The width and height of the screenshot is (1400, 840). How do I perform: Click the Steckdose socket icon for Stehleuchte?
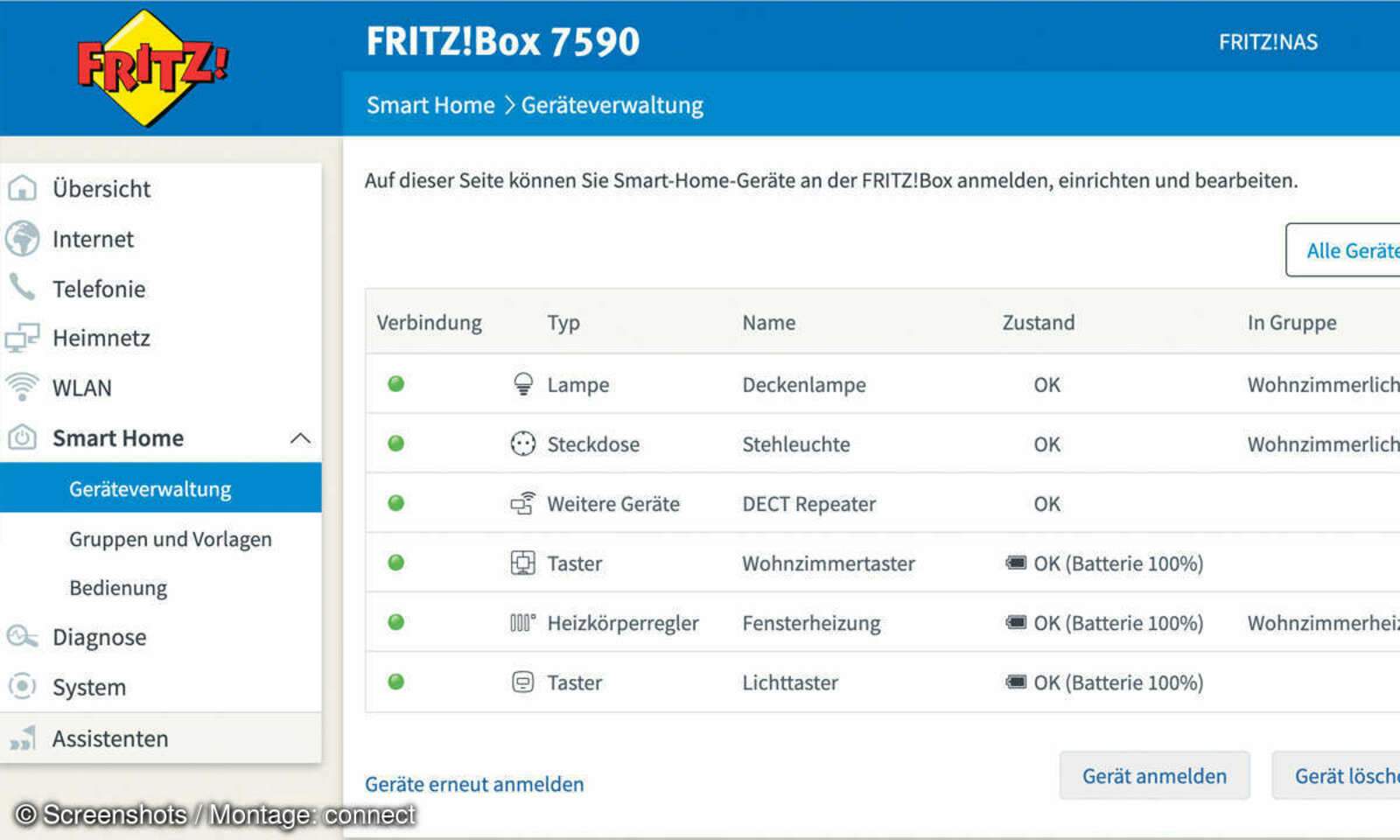click(x=522, y=444)
